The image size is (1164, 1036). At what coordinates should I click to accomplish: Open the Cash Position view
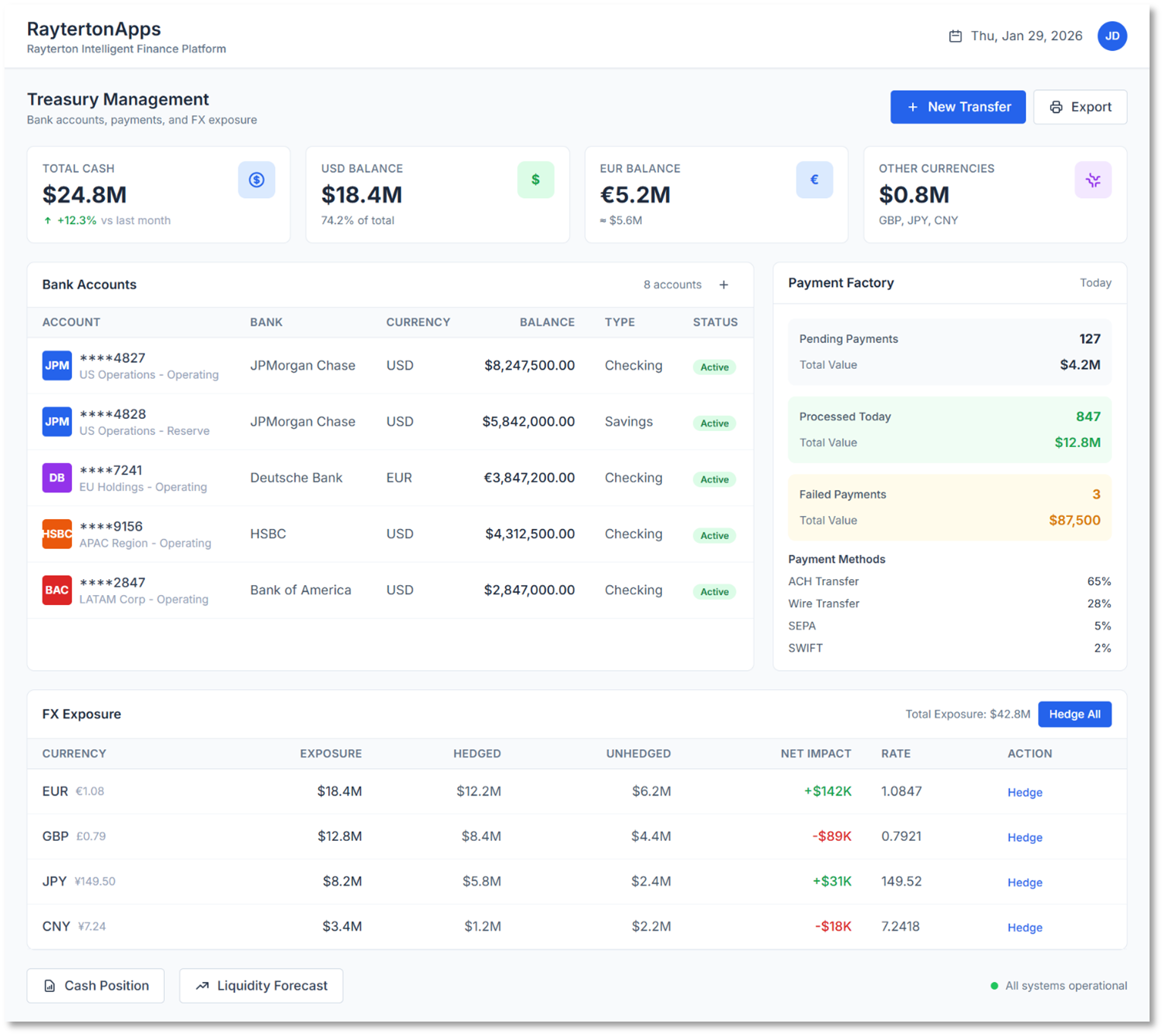[96, 986]
